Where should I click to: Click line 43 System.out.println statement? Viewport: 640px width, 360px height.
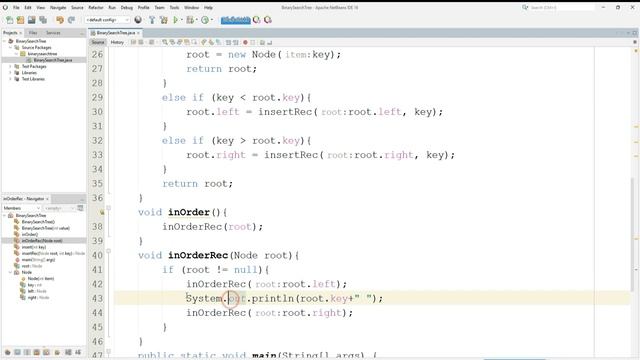point(284,298)
